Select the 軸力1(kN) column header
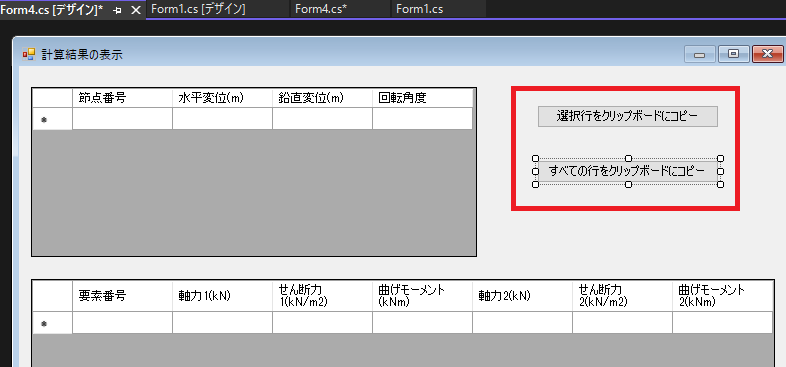 (x=223, y=296)
